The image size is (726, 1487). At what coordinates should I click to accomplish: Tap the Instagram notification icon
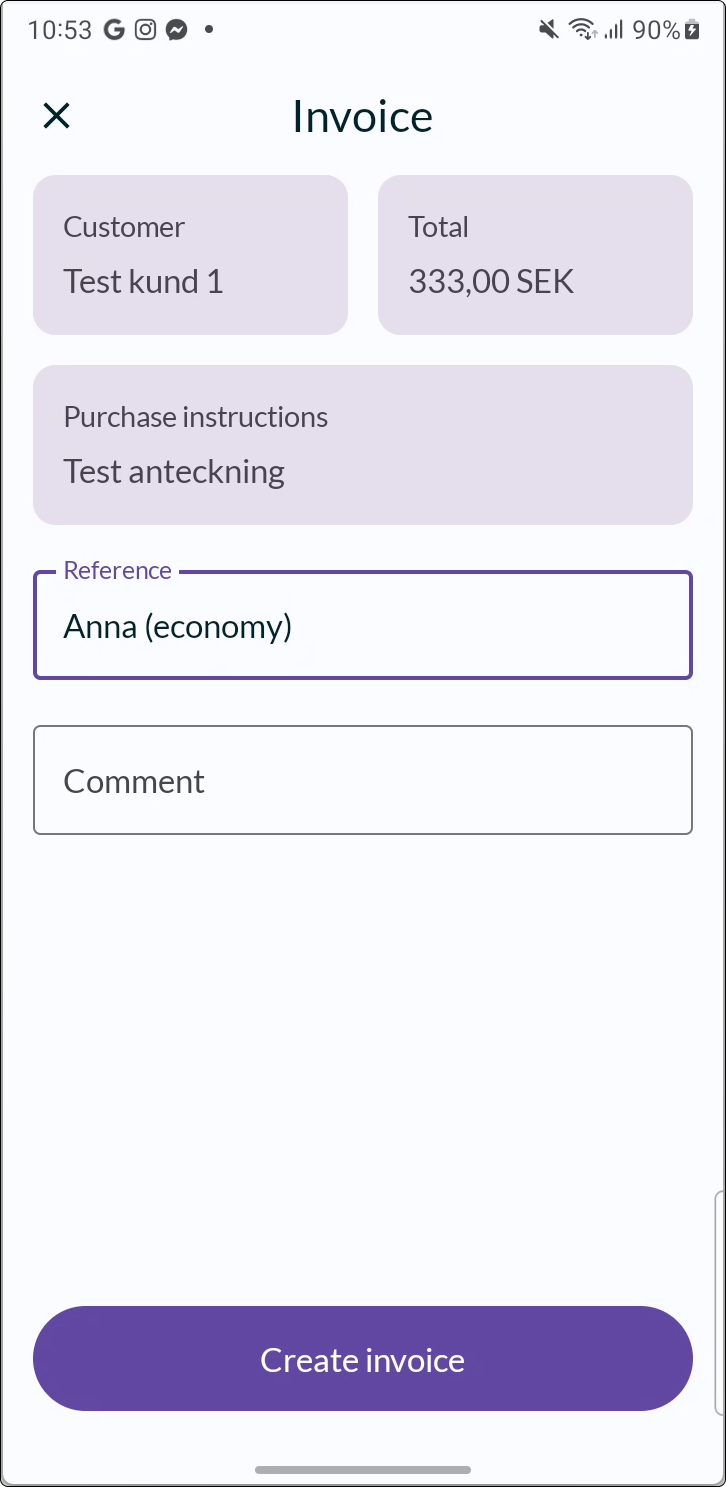(146, 30)
